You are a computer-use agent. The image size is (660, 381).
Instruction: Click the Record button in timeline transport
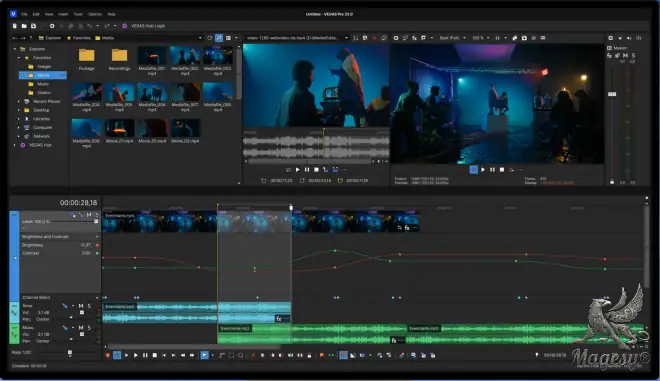108,355
